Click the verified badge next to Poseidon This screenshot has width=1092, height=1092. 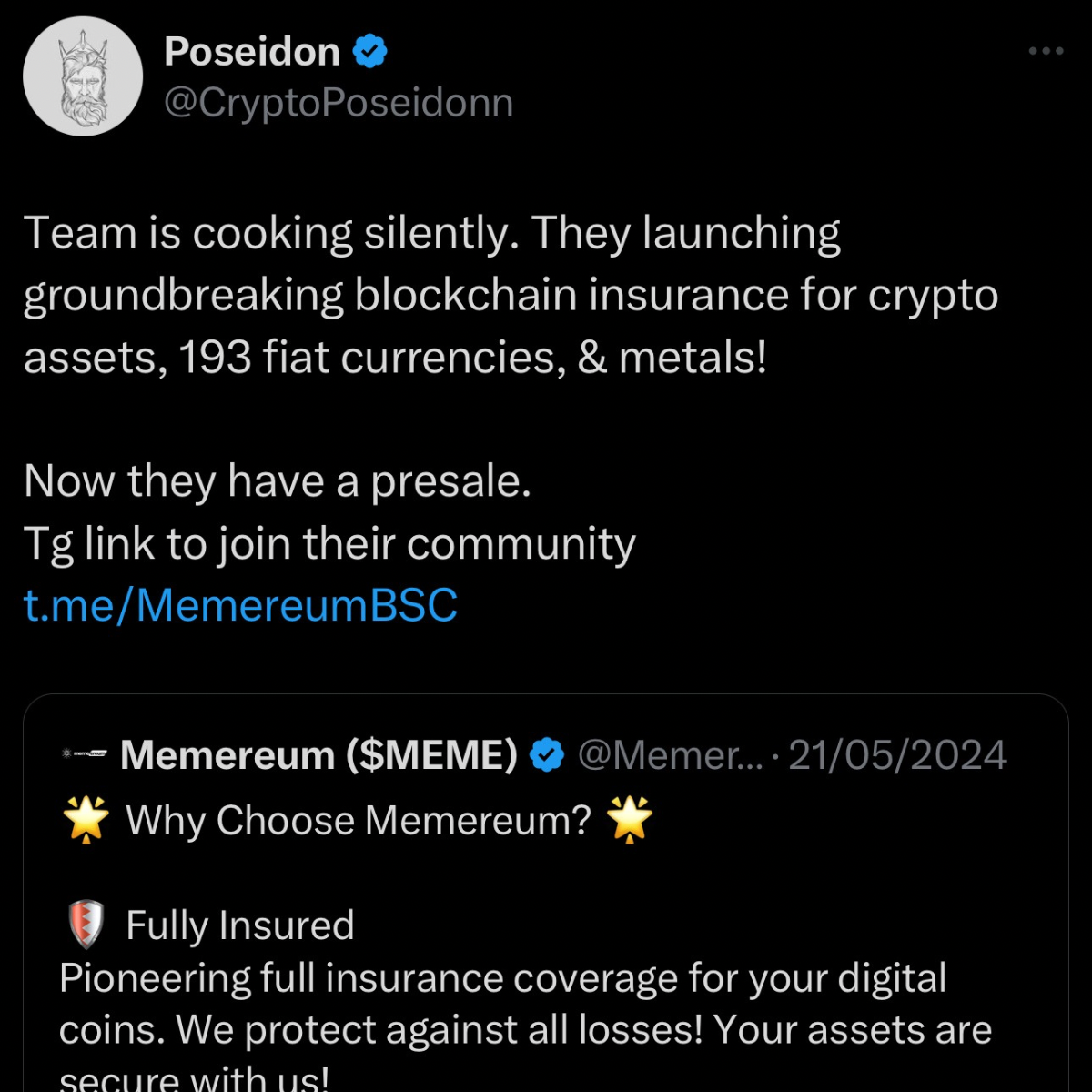pos(370,51)
